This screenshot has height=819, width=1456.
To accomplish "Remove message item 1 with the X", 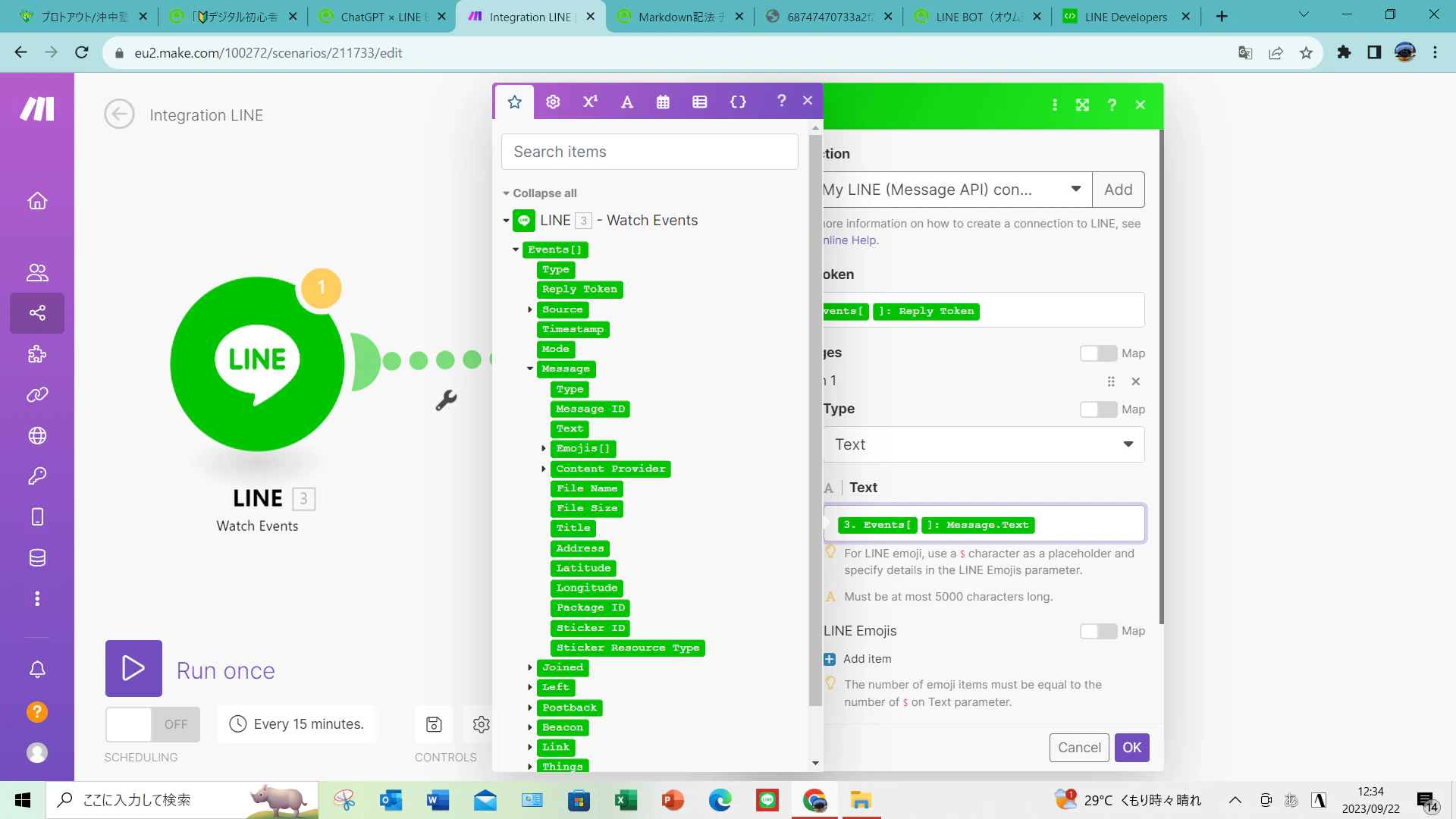I will coord(1136,381).
